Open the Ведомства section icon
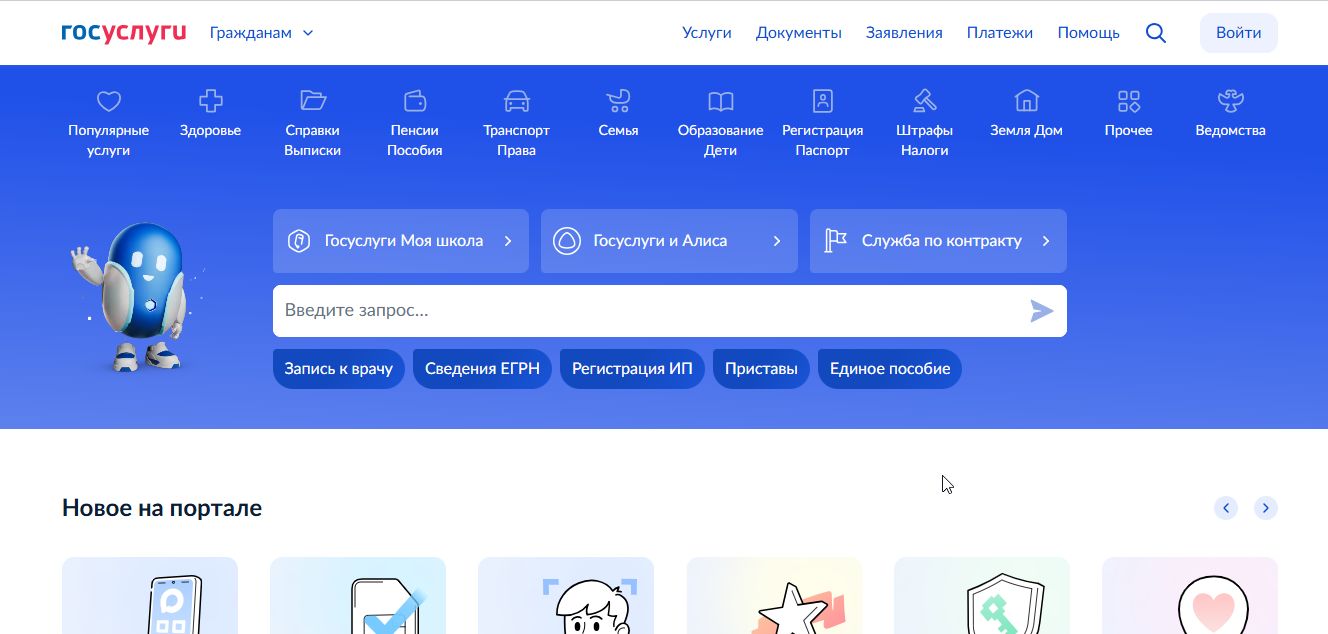 coord(1230,101)
